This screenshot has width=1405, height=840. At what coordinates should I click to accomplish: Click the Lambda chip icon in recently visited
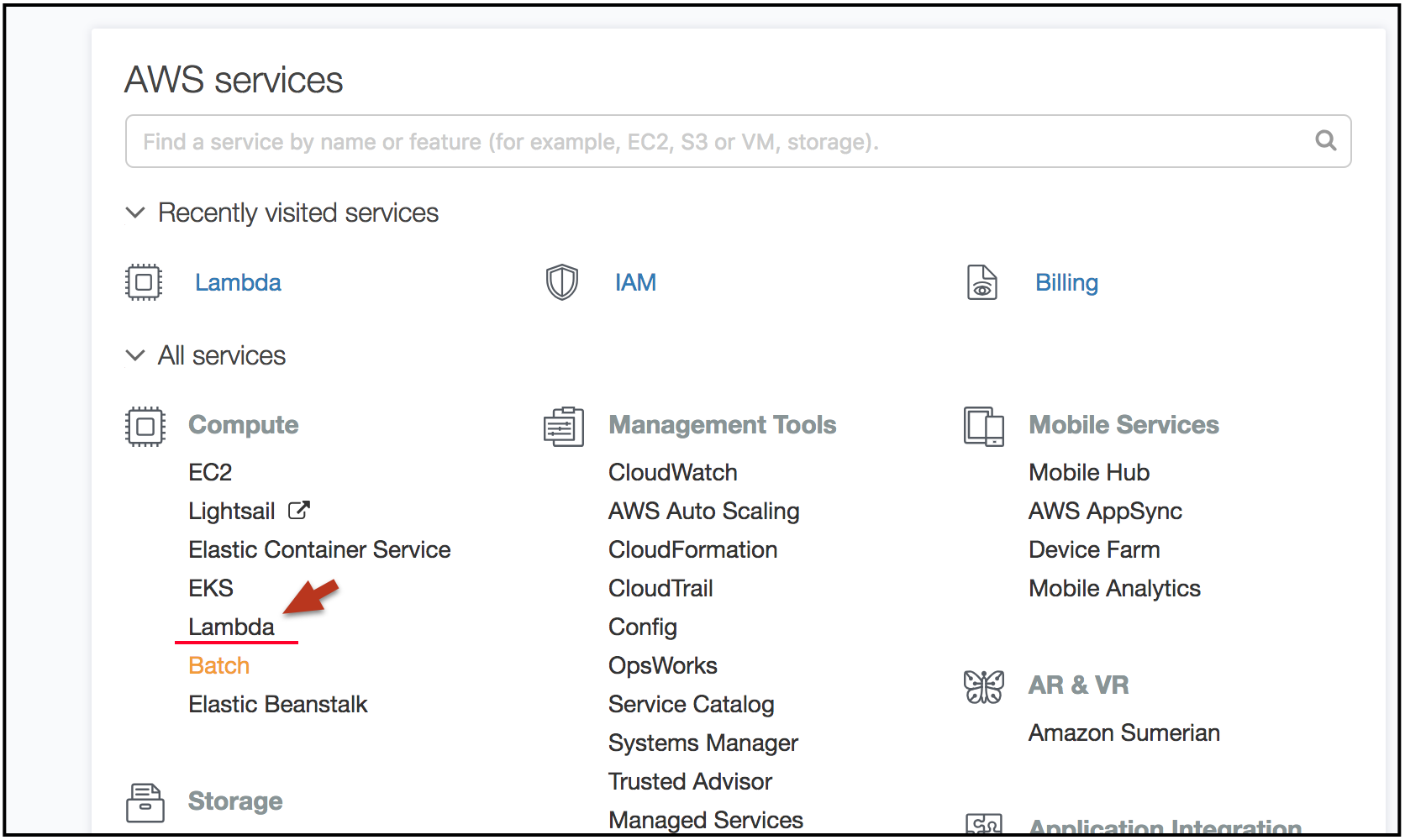pos(144,282)
